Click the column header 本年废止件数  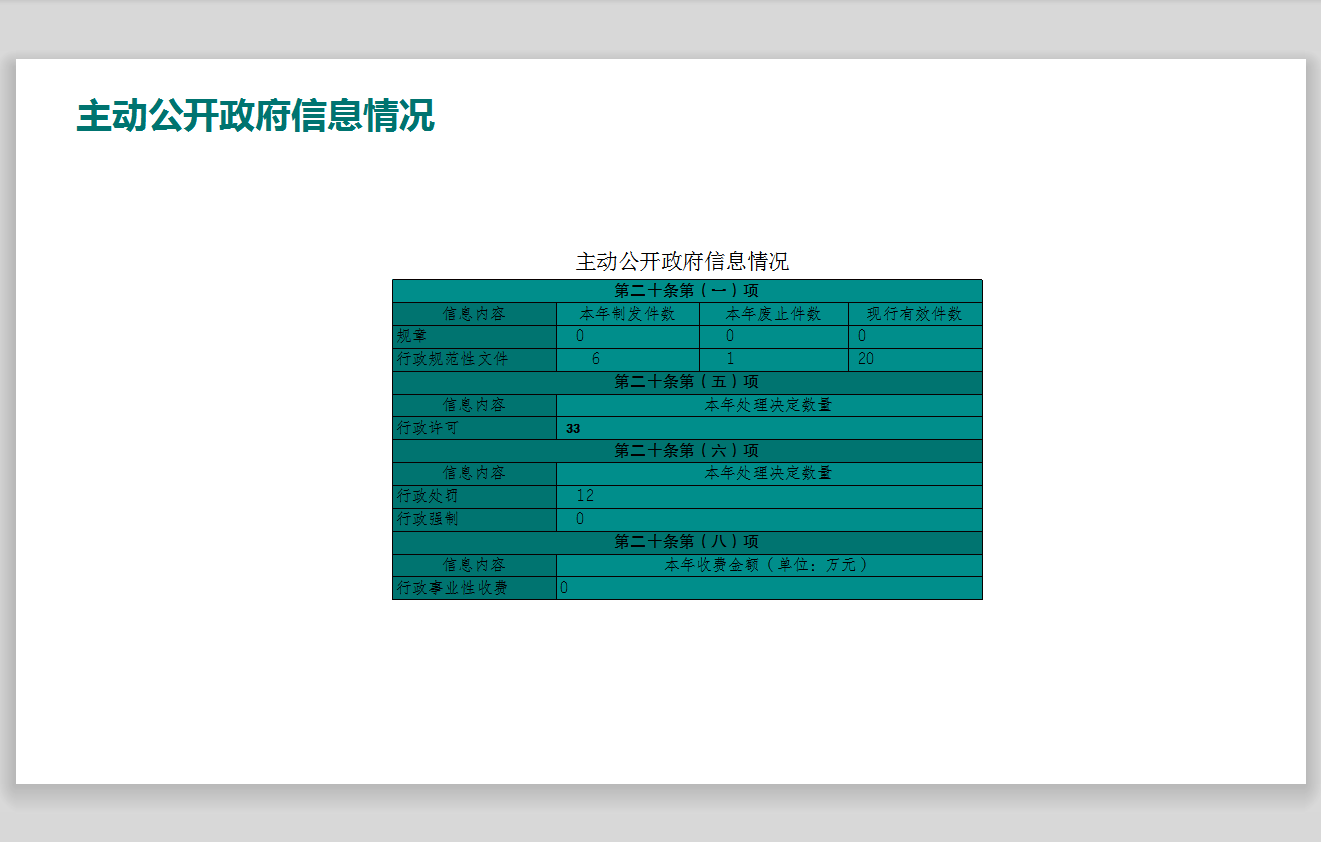774,314
